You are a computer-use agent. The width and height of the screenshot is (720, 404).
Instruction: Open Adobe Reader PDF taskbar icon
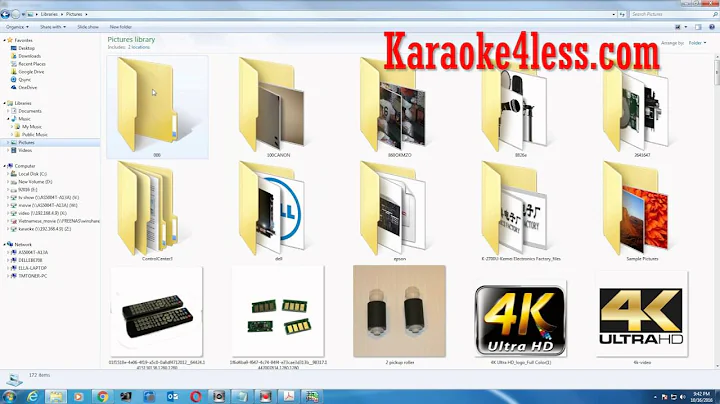coord(289,396)
